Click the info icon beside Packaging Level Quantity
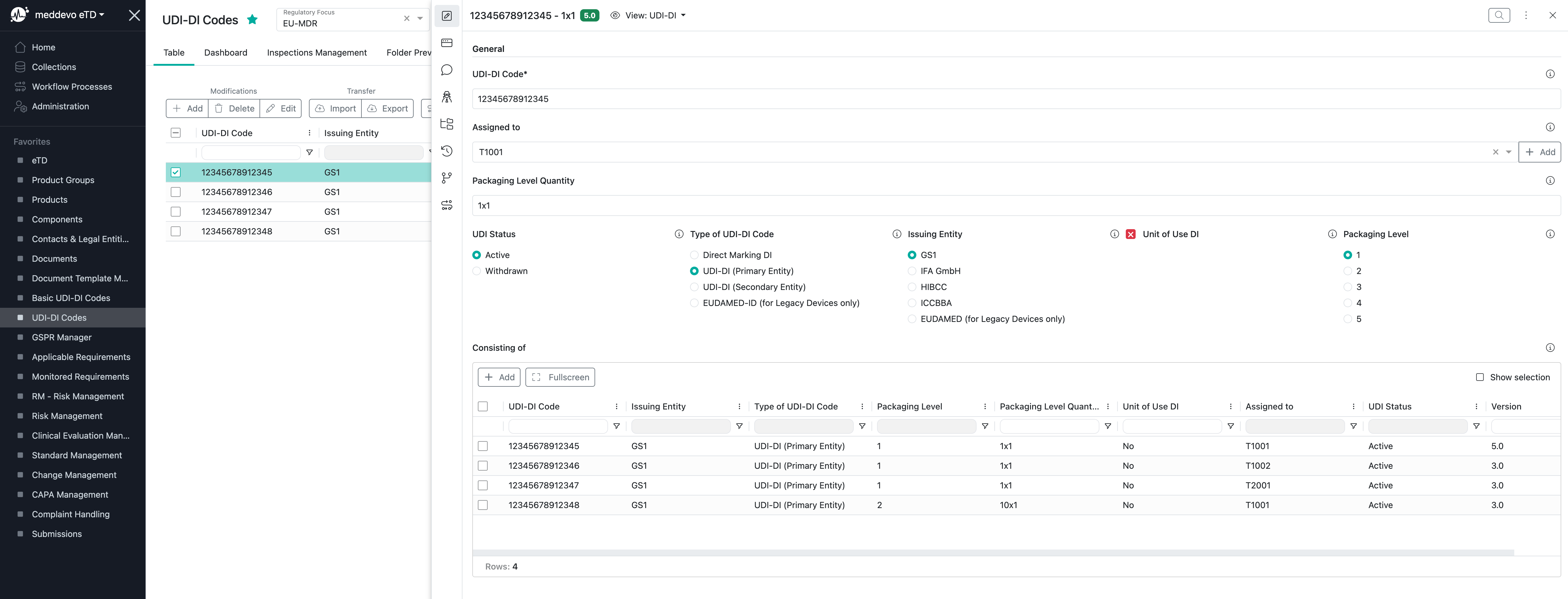 (x=1550, y=181)
